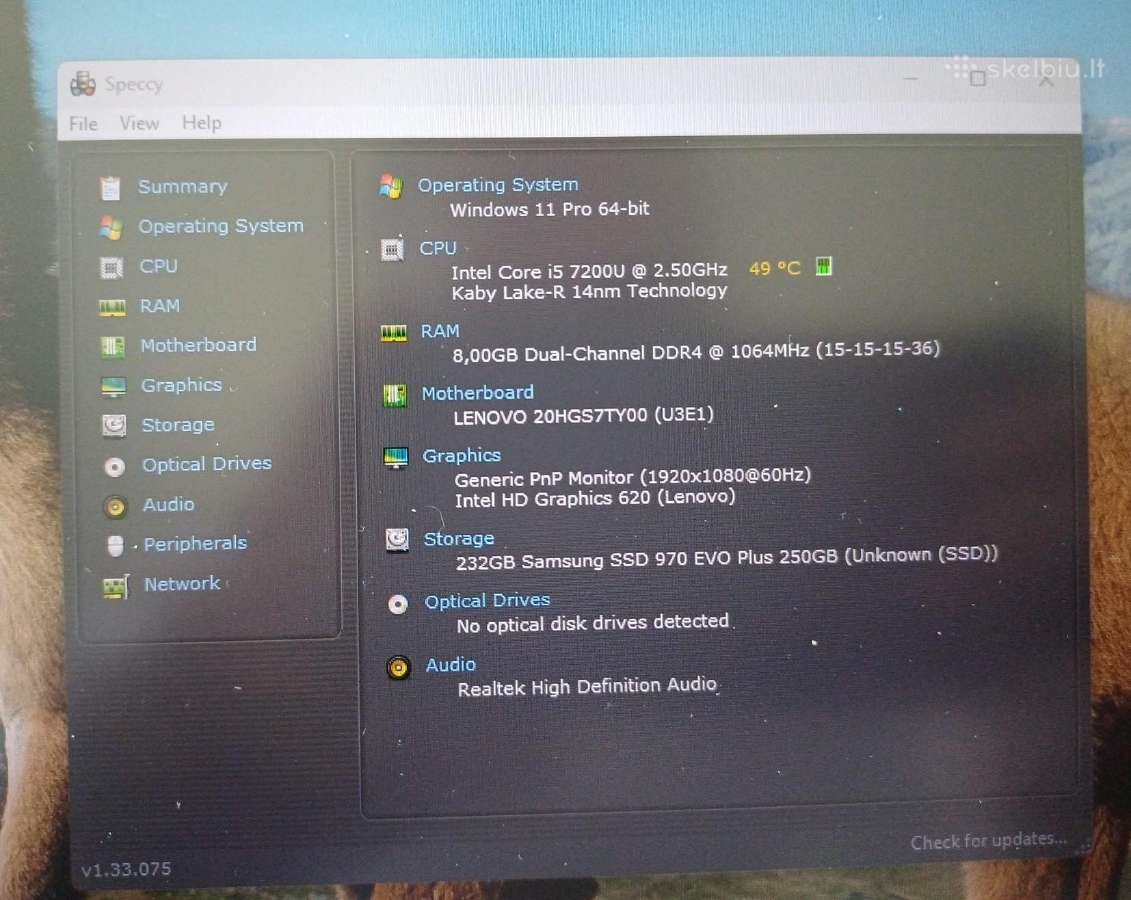Click the v1.33.075 version label
Viewport: 1131px width, 900px height.
click(126, 870)
